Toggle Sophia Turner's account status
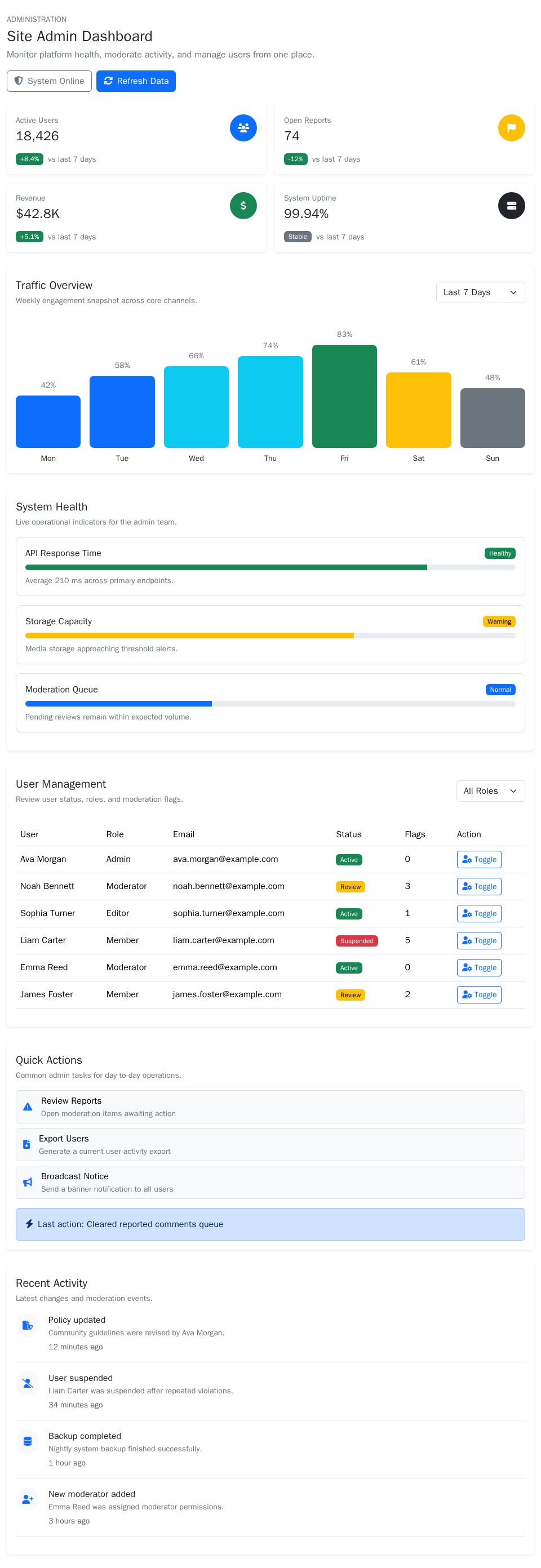The height and width of the screenshot is (1568, 541). (x=479, y=914)
